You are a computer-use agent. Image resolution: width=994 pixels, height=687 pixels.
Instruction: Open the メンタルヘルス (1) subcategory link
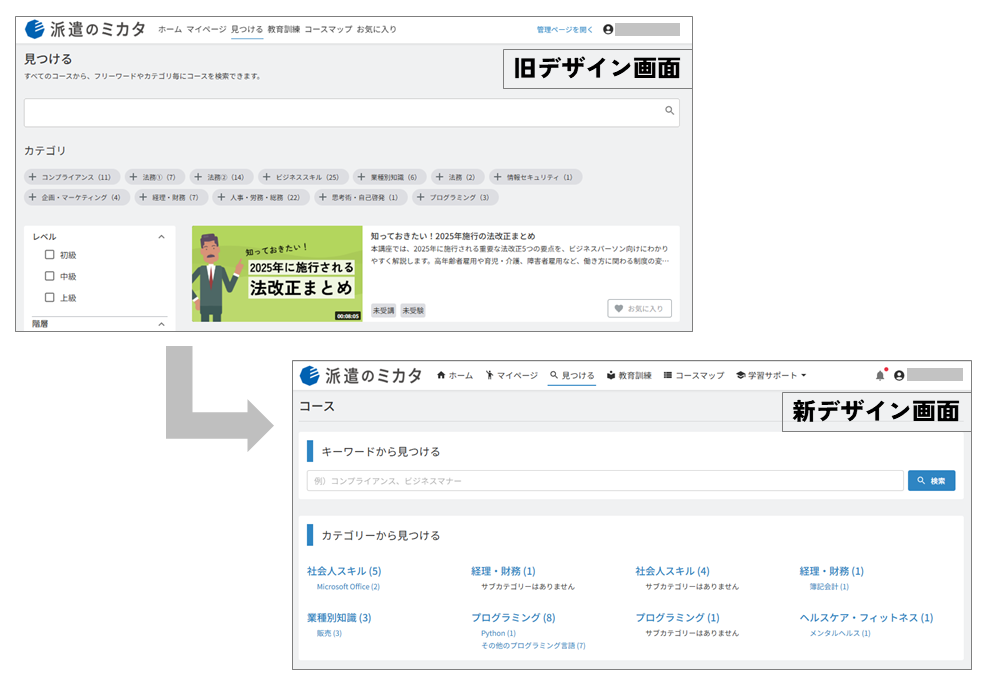840,633
